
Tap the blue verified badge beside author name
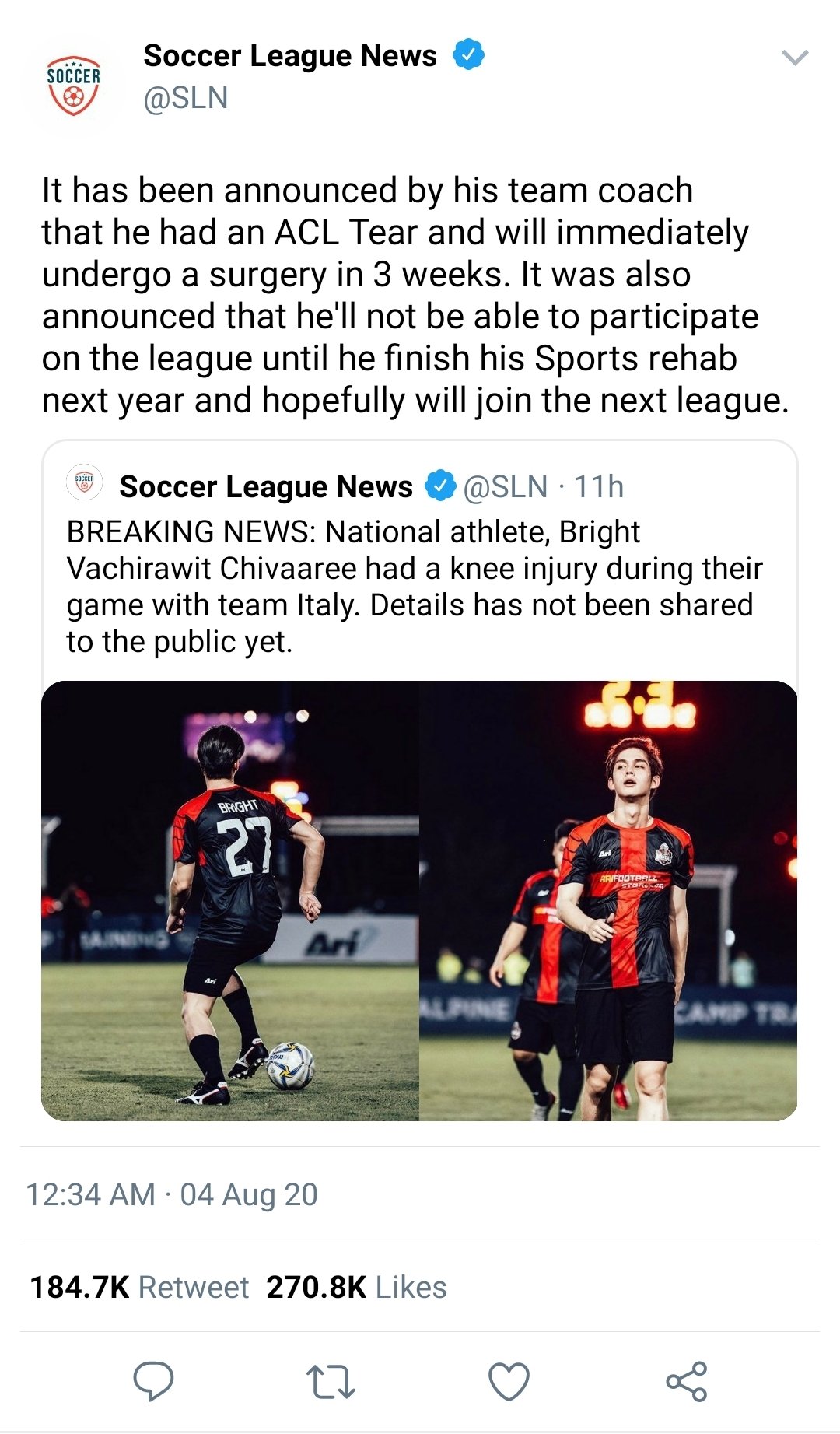tap(469, 54)
